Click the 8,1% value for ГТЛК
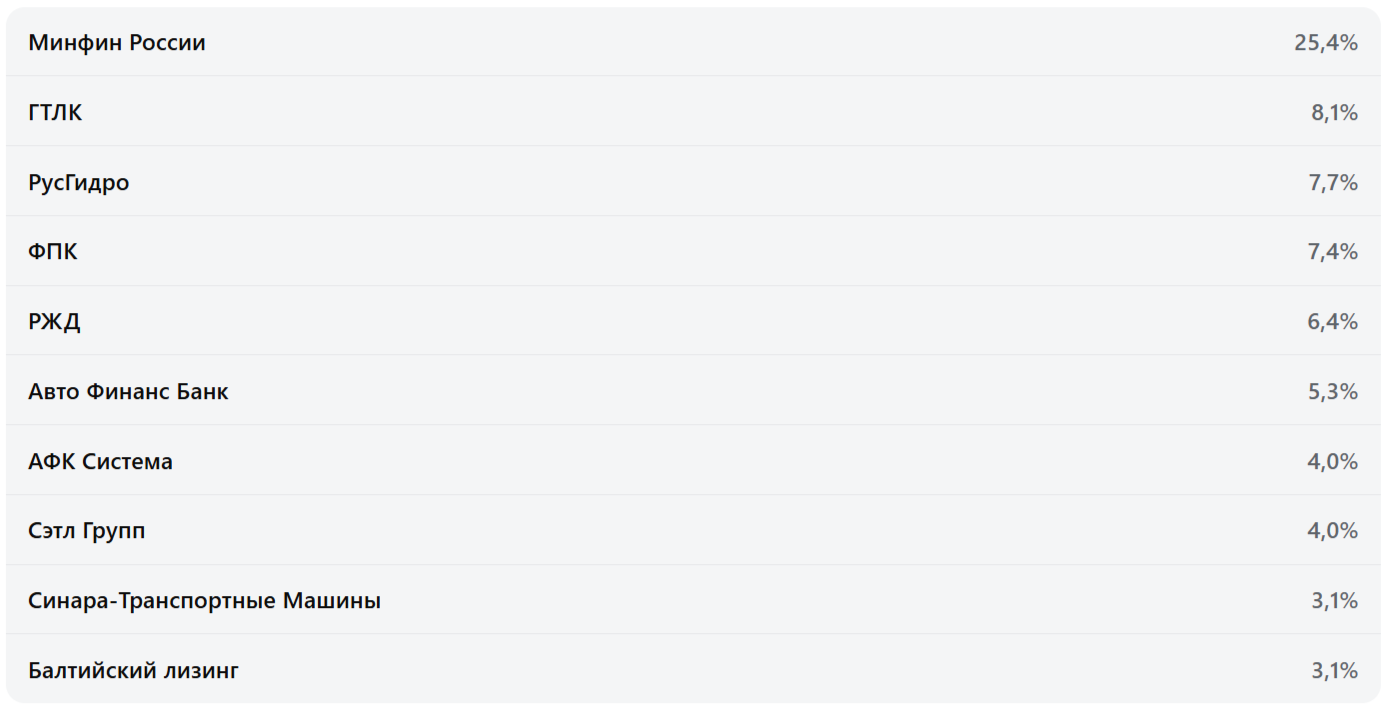Screen dimensions: 1389x714 1334,113
